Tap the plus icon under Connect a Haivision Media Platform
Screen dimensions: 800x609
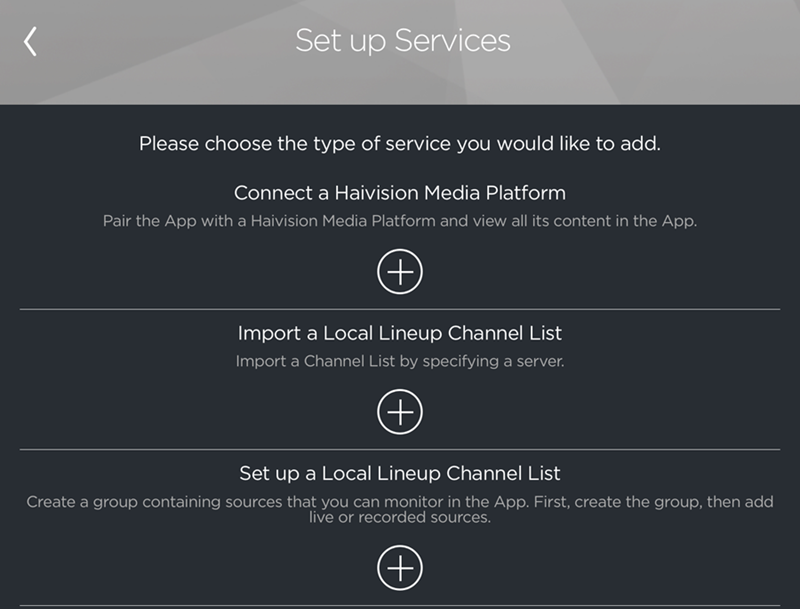click(x=399, y=272)
